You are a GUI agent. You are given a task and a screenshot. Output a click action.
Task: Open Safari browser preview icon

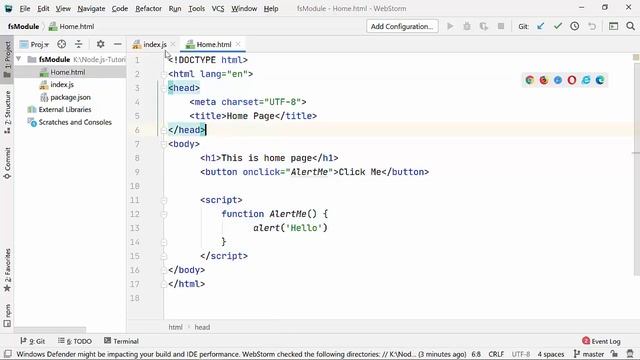[558, 80]
